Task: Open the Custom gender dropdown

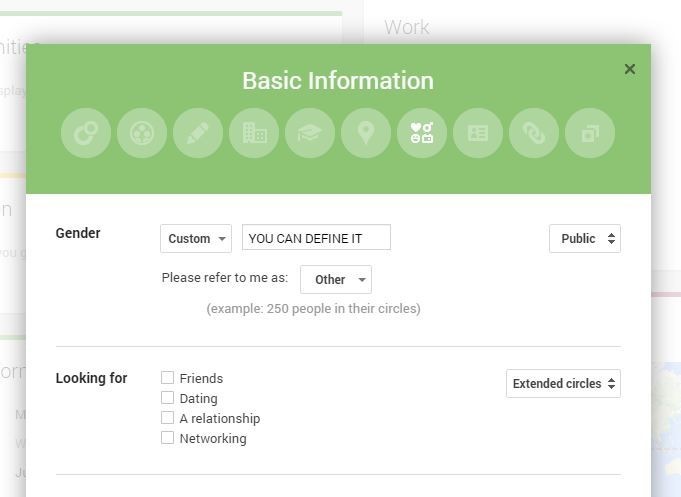Action: pos(196,239)
